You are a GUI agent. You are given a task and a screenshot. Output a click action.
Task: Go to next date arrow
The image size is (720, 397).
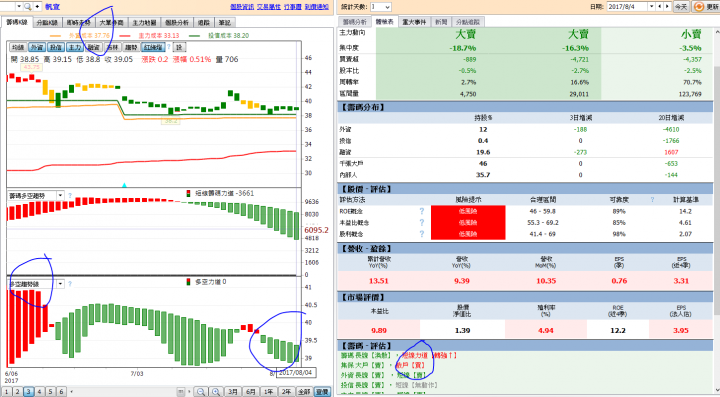click(668, 6)
